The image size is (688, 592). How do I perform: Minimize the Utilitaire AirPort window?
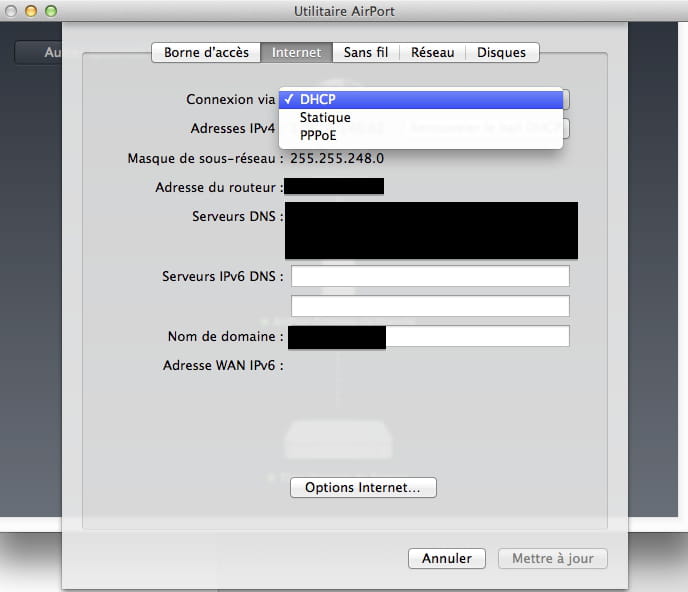click(x=31, y=11)
